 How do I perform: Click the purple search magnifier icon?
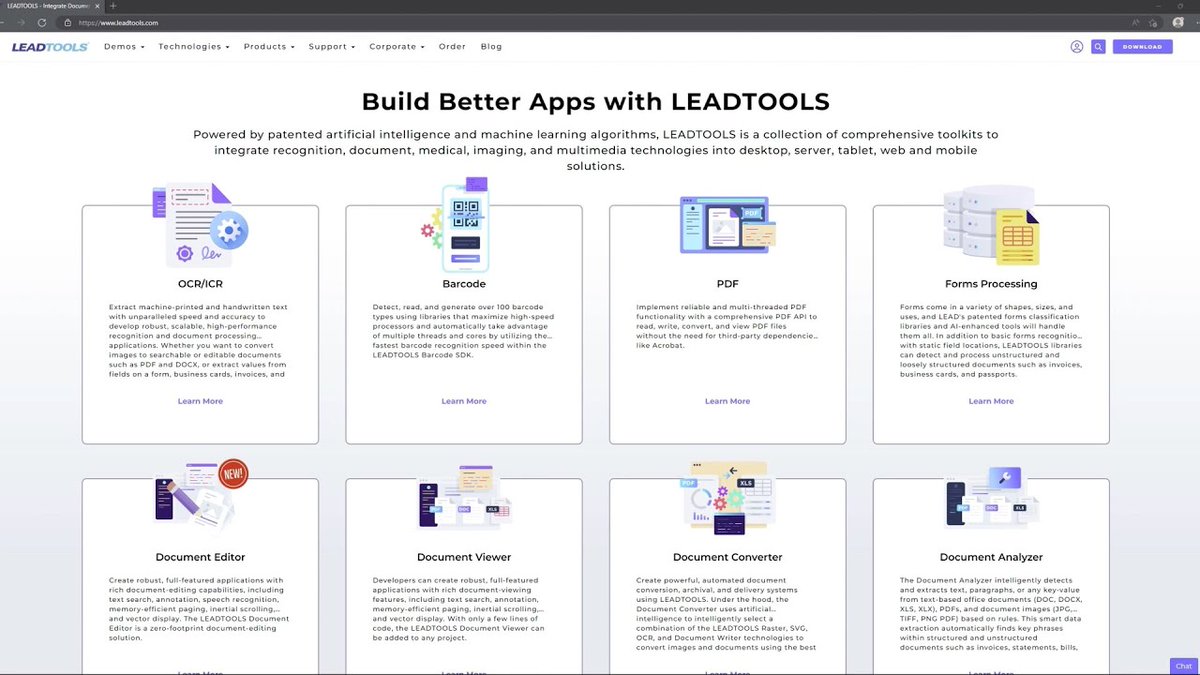[x=1098, y=46]
